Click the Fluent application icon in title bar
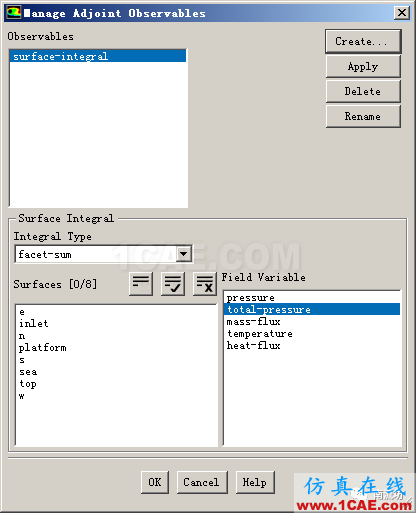Viewport: 416px width, 513px height. tap(14, 13)
